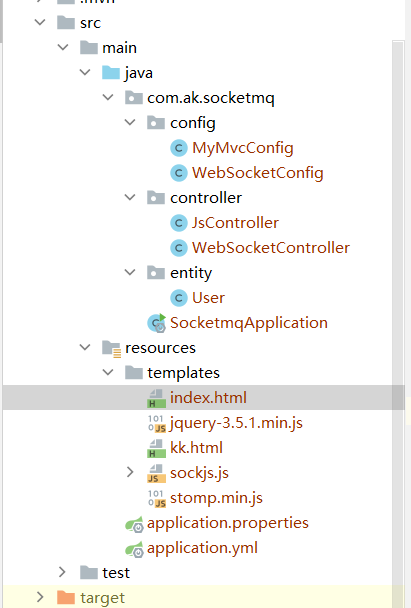Image resolution: width=411 pixels, height=608 pixels.
Task: Click the resources folder icon
Action: [112, 348]
